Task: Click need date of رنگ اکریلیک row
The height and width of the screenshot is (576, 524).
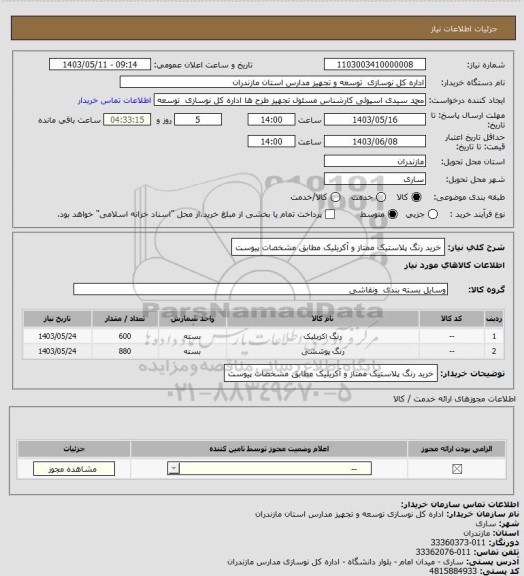Action: (x=57, y=336)
